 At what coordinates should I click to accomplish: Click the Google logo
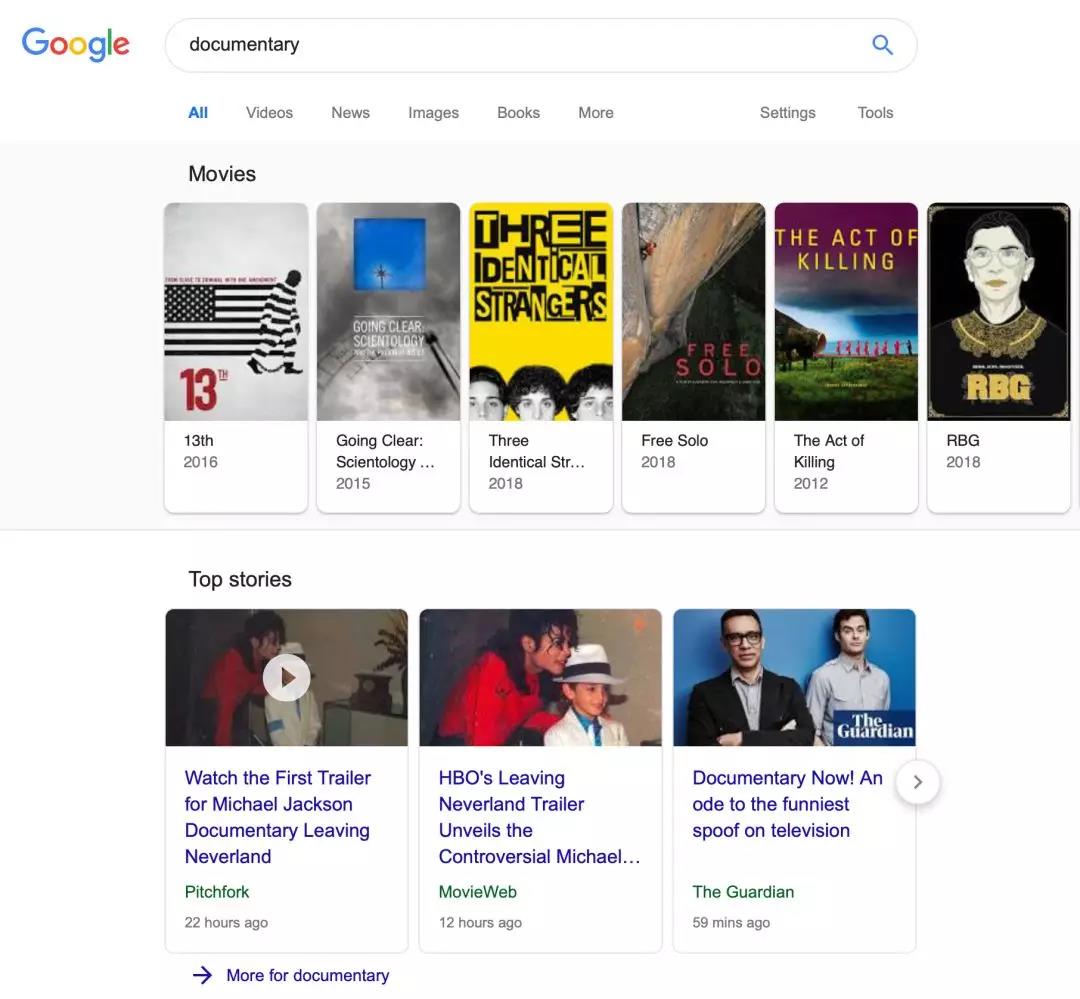click(76, 44)
